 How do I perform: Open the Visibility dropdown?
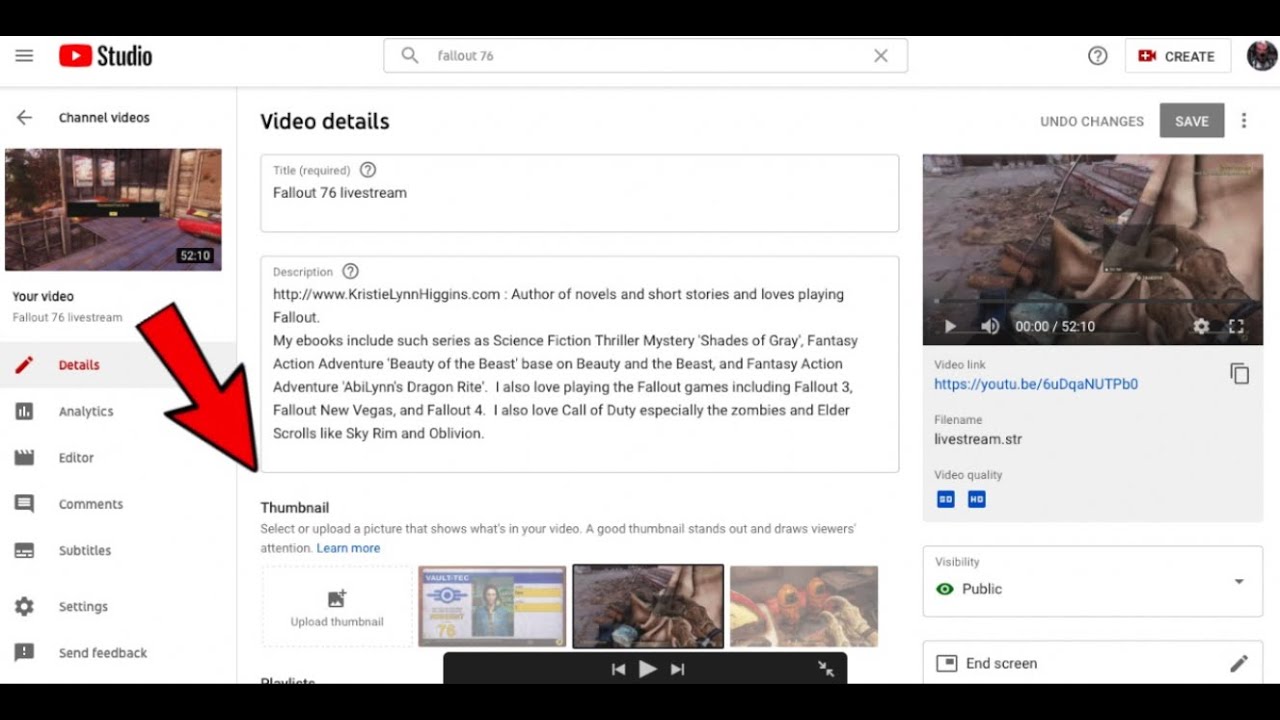1093,581
